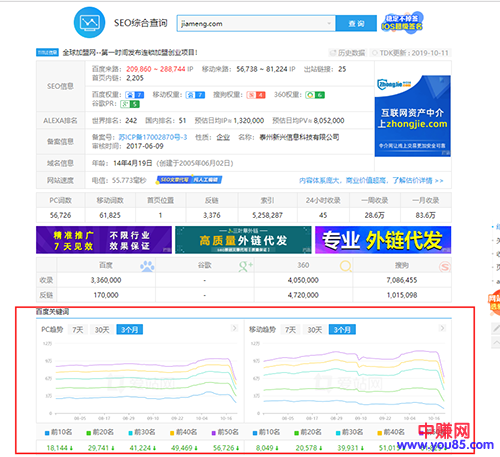Open the 高质量外链代发 ad banner
This screenshot has width=500, height=457.
[243, 240]
